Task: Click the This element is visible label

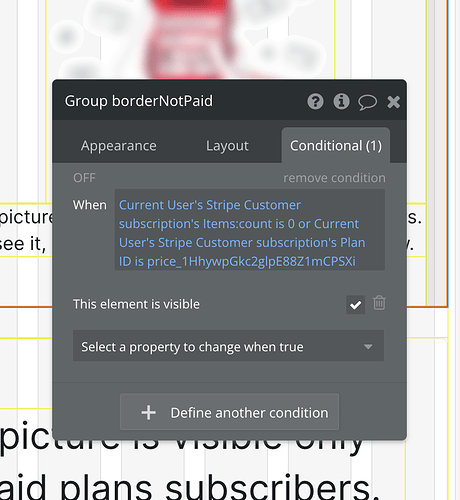Action: pyautogui.click(x=136, y=304)
